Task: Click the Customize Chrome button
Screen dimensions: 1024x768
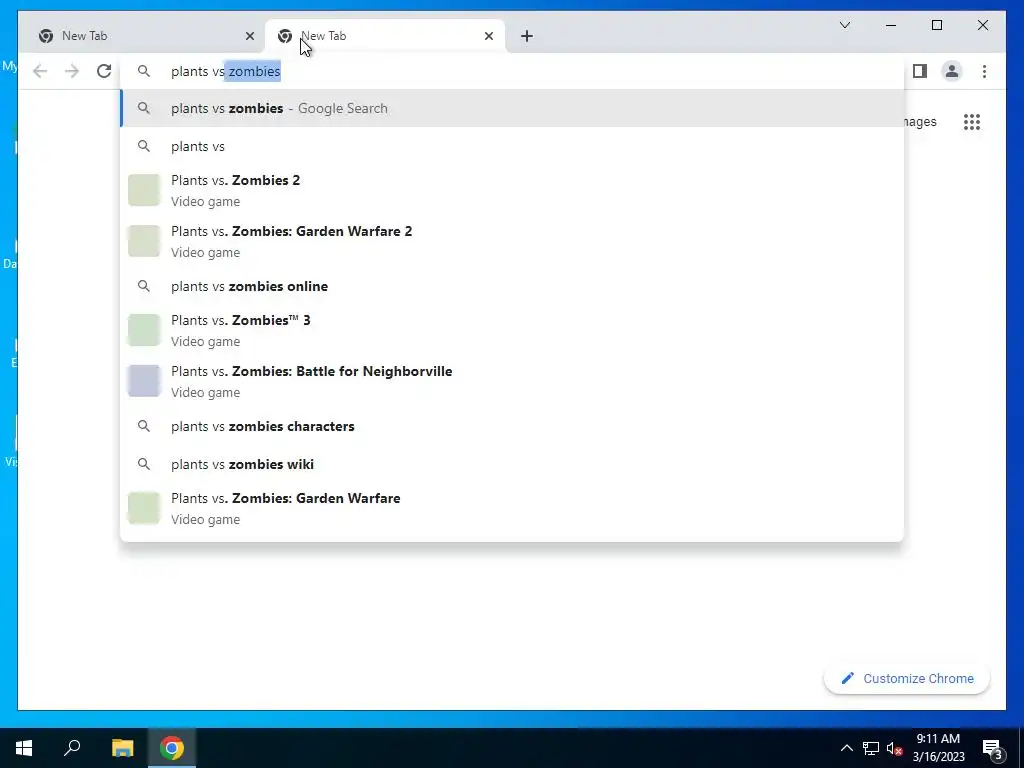Action: (x=906, y=679)
